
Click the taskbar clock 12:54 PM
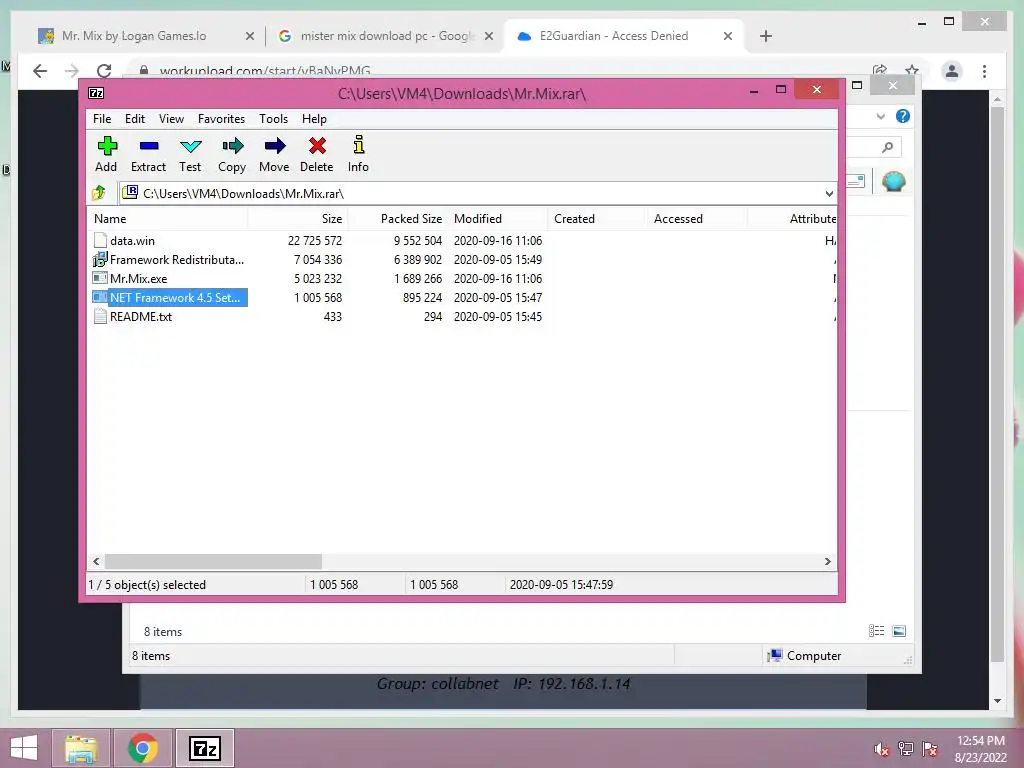point(980,741)
